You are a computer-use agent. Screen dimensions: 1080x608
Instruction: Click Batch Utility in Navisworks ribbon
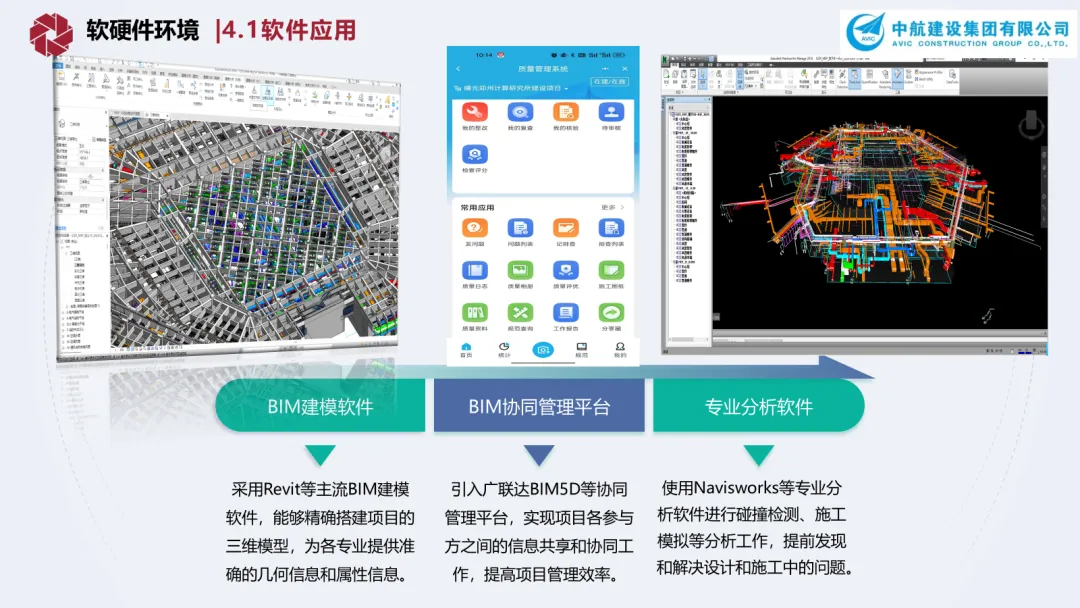click(925, 79)
